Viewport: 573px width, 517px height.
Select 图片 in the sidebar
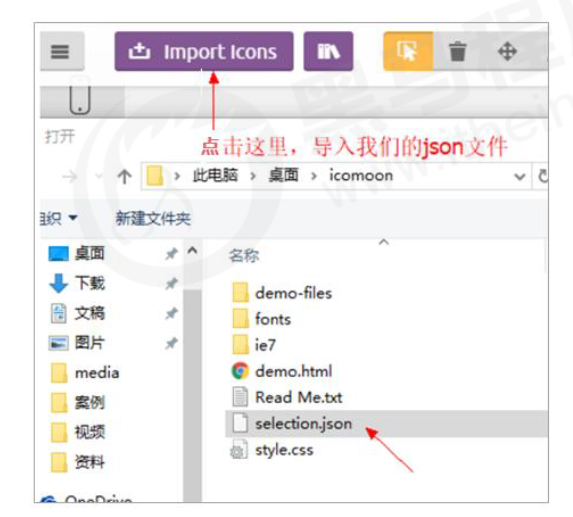(x=90, y=343)
